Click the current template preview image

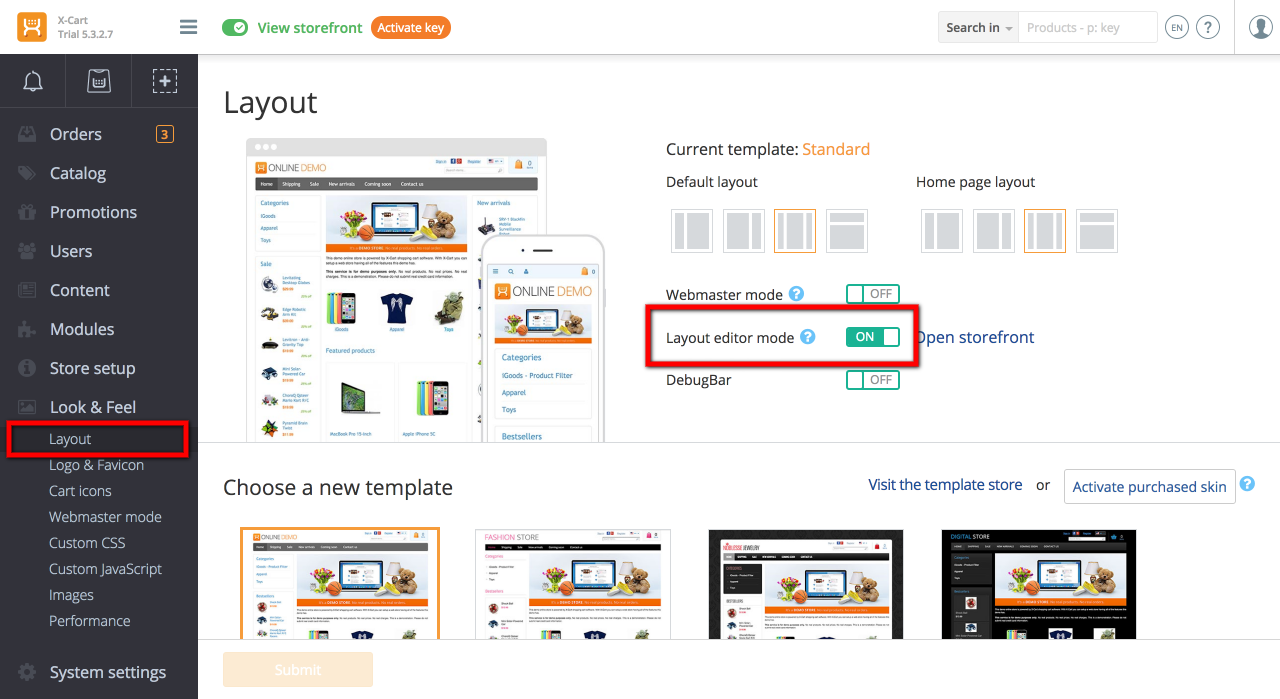[x=425, y=290]
